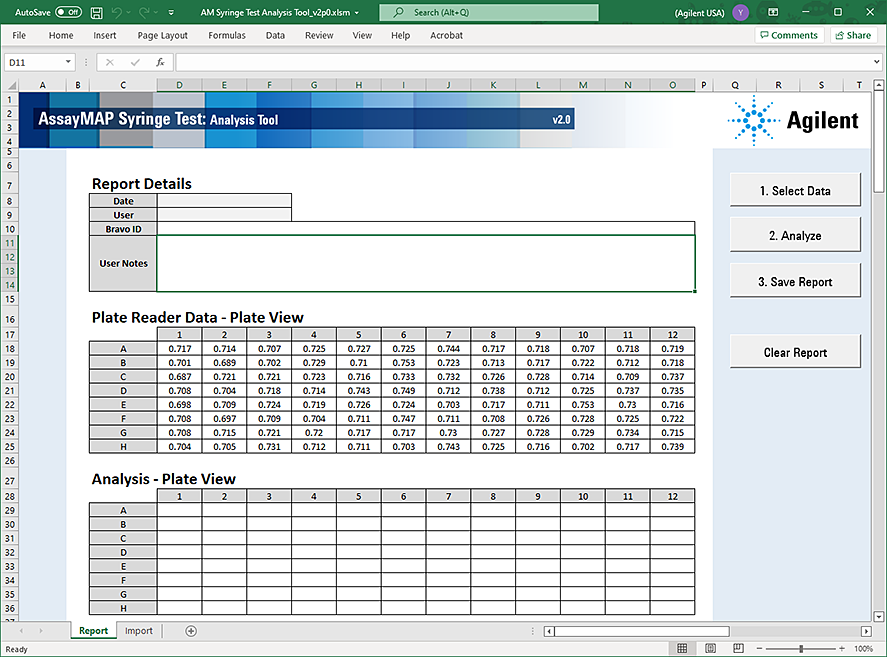This screenshot has height=657, width=887.
Task: Click the Undo arrow icon
Action: click(x=117, y=12)
